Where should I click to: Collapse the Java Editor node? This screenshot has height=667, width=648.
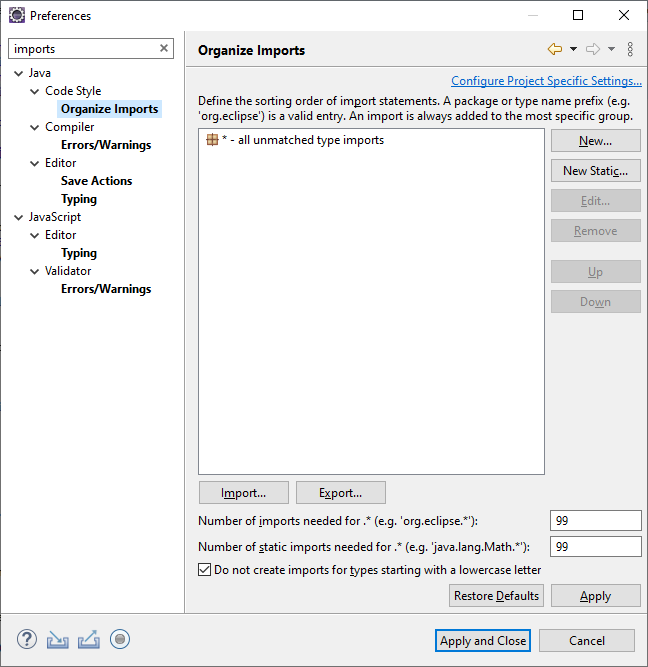(x=34, y=163)
